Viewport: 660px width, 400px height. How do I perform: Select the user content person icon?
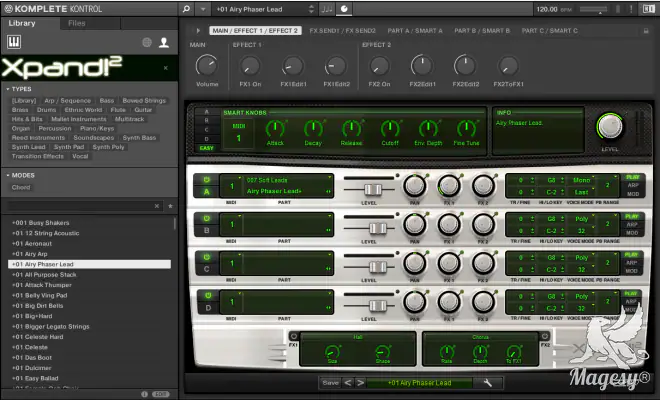(164, 42)
